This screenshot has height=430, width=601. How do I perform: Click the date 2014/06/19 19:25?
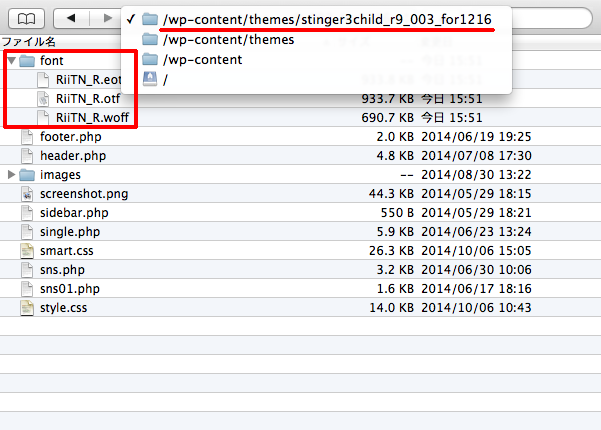[476, 137]
